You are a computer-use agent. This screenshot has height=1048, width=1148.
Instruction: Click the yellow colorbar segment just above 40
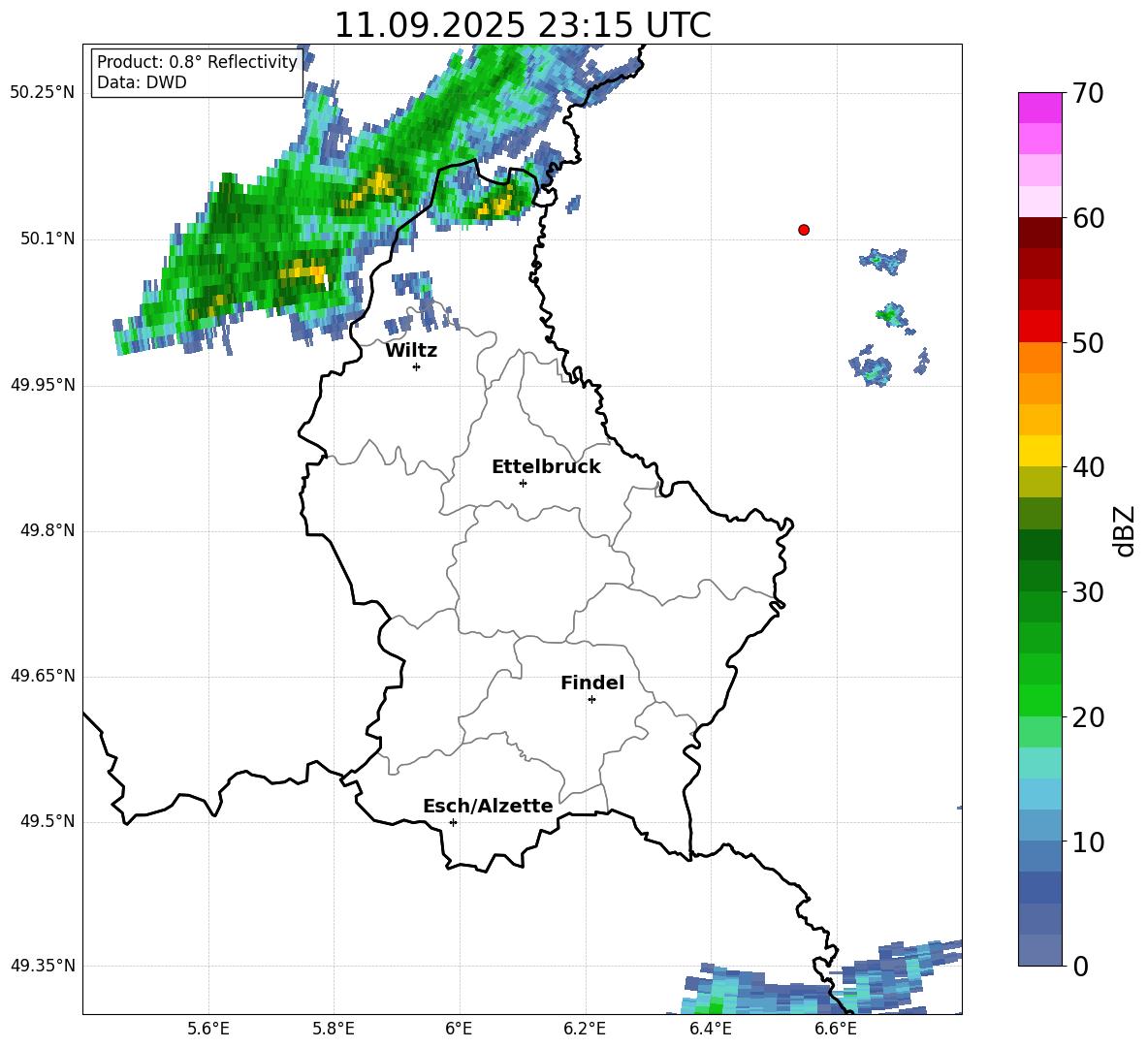1039,451
